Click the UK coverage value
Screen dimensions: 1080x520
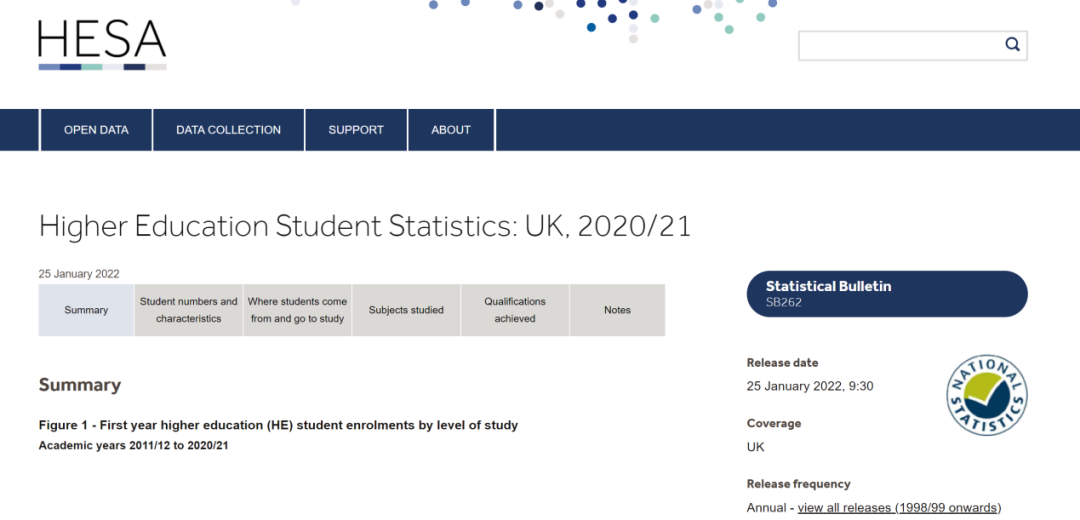pos(756,447)
